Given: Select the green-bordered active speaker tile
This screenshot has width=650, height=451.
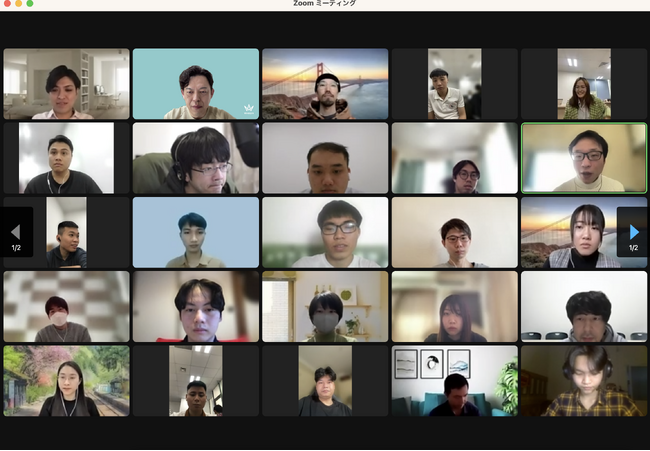Looking at the screenshot, I should (x=584, y=158).
